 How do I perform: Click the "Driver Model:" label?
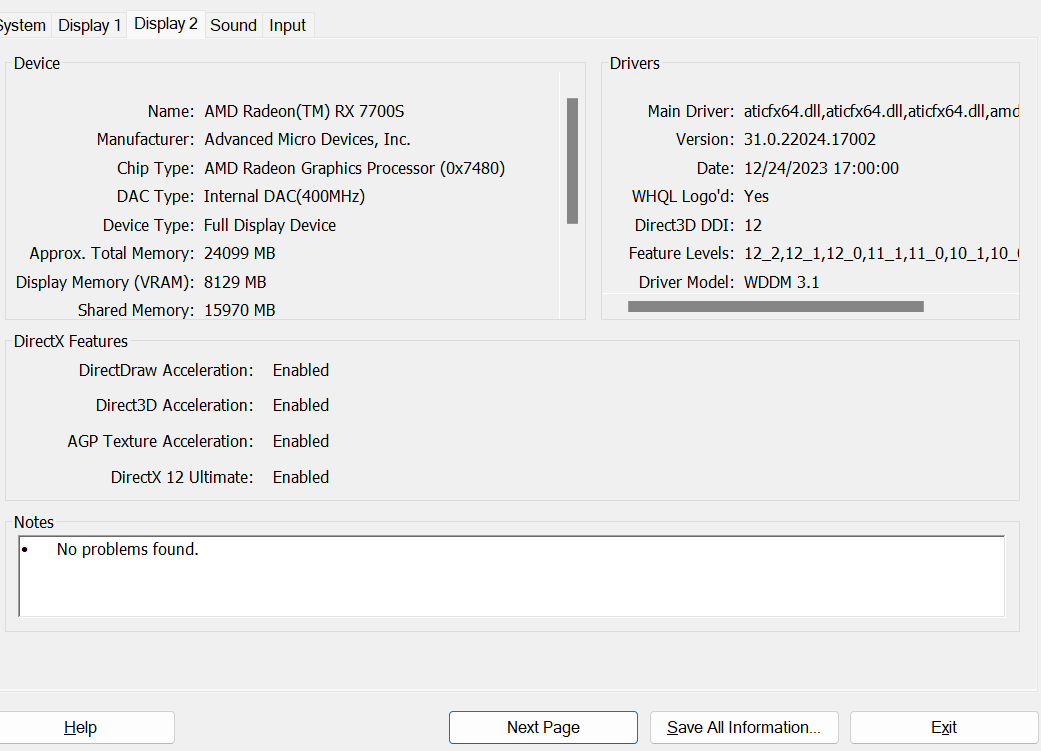click(x=686, y=282)
